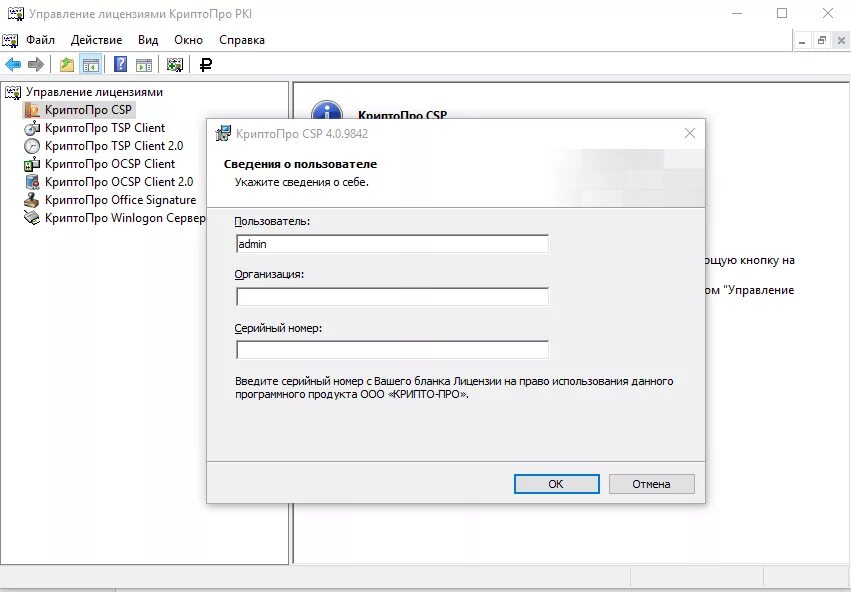Close the КриптоПро CSP 4.0.9842 dialog
851x592 pixels.
(x=690, y=133)
